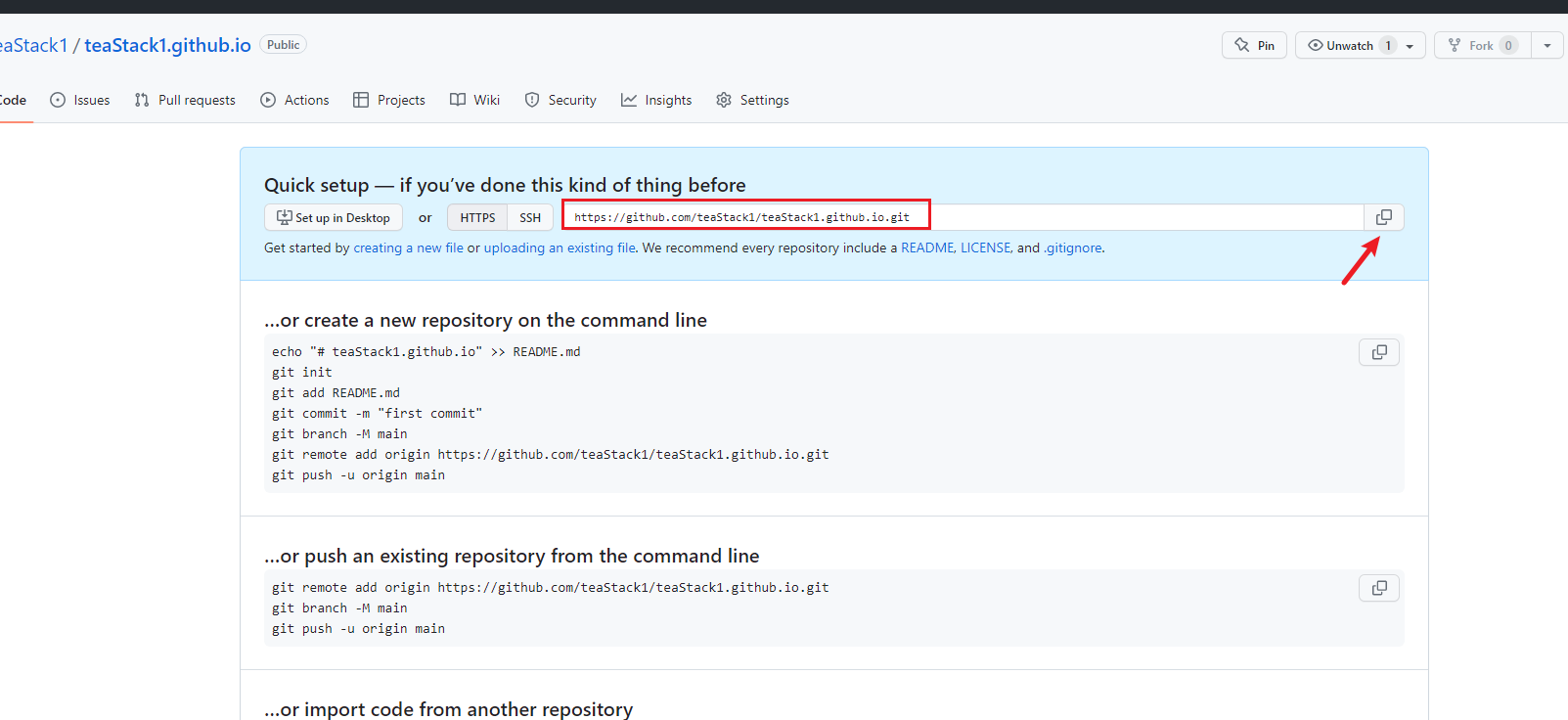Viewport: 1568px width, 720px height.
Task: Click the pin icon in Pin button
Action: click(x=1242, y=45)
